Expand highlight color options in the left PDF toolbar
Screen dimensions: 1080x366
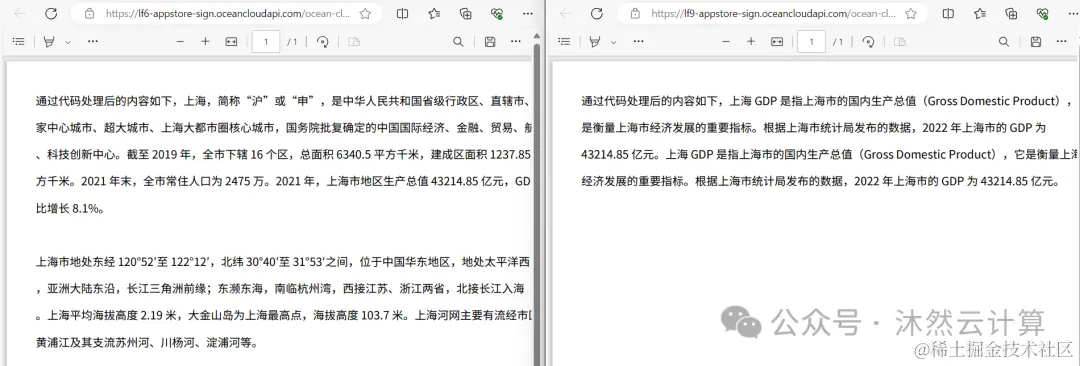pyautogui.click(x=68, y=42)
